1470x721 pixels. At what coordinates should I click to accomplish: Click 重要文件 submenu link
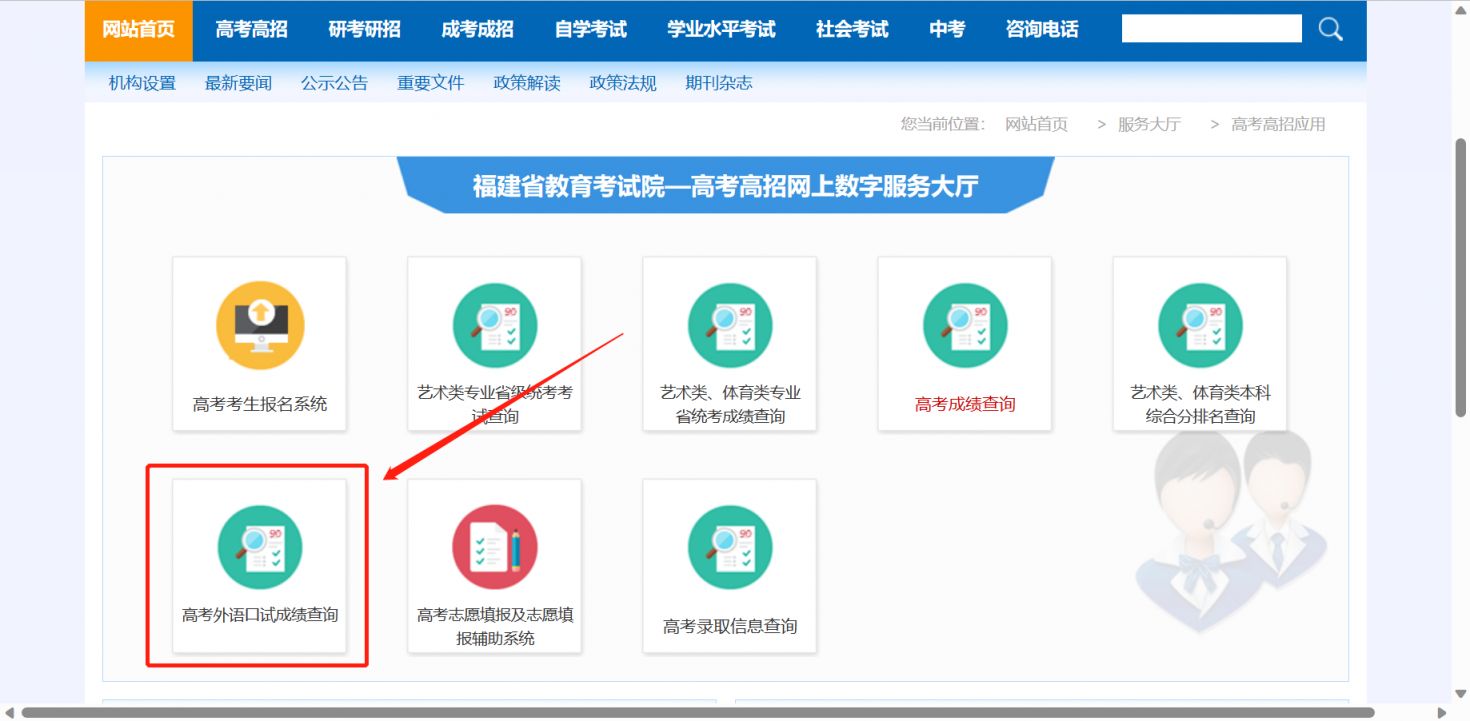point(430,83)
